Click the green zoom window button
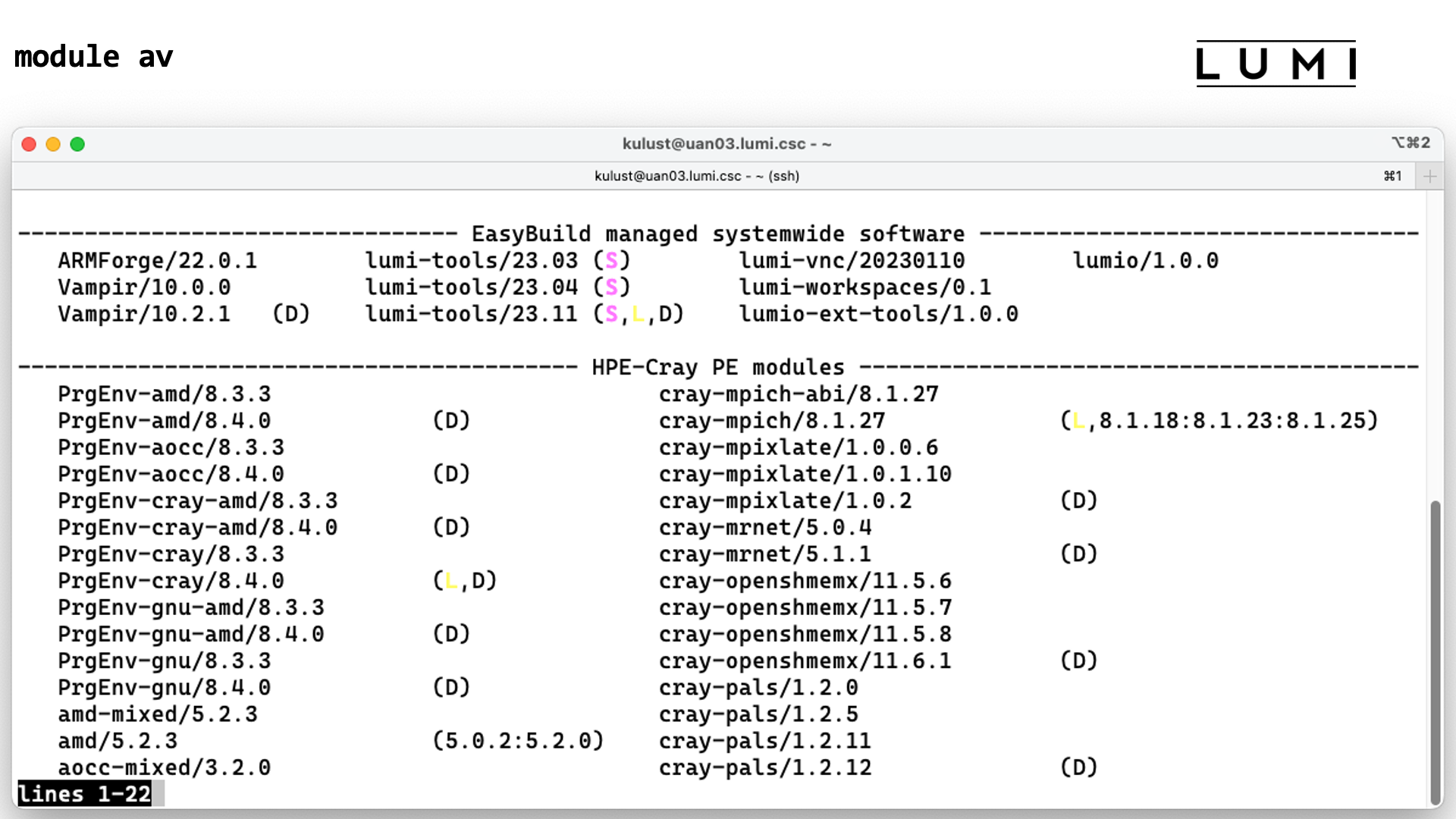 coord(77,144)
